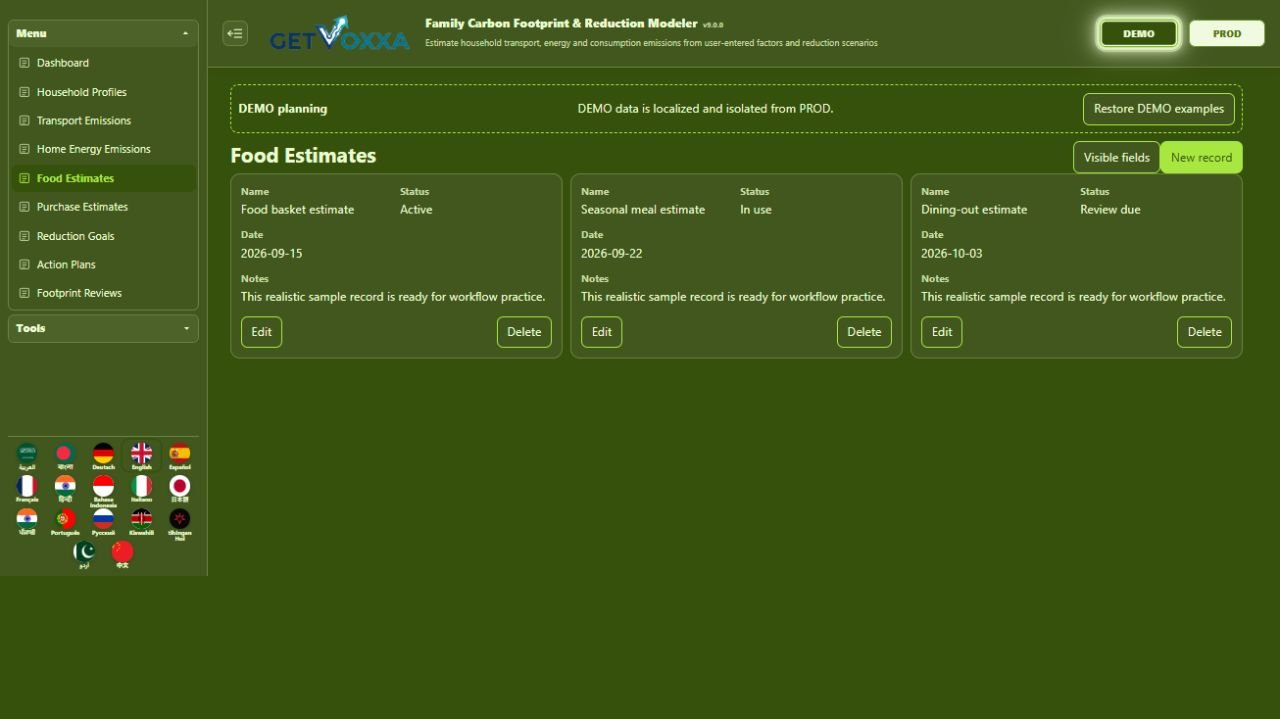Switch language to Español
Image resolution: width=1280 pixels, height=719 pixels.
point(180,456)
